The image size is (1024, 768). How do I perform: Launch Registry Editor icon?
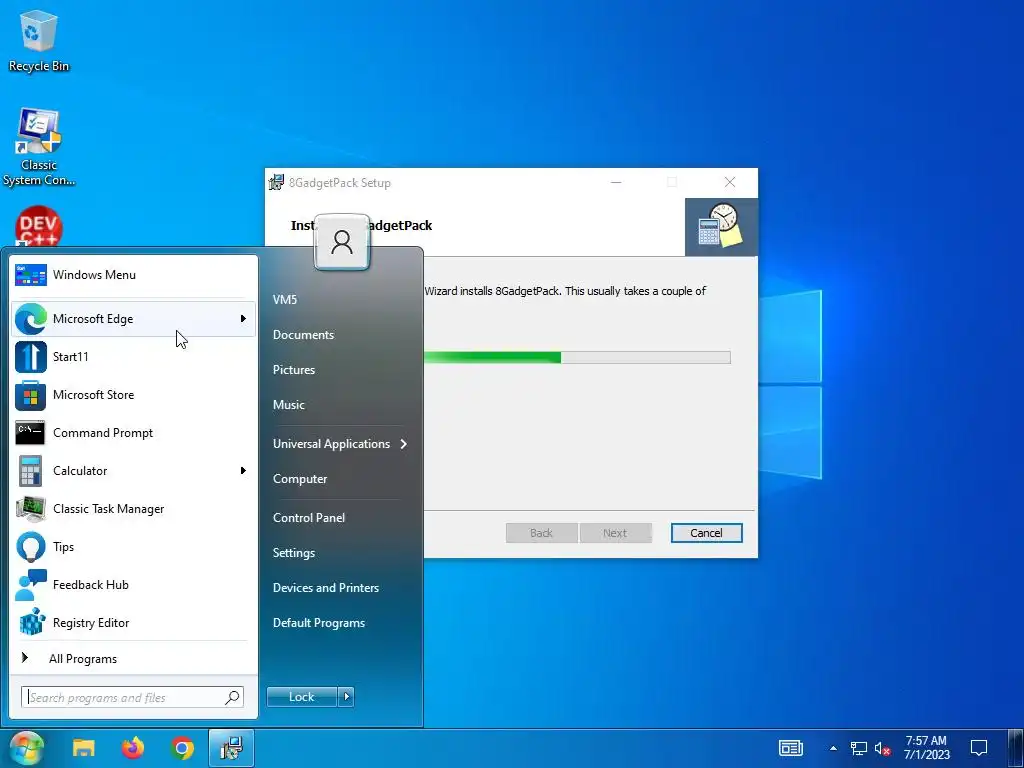tap(31, 622)
